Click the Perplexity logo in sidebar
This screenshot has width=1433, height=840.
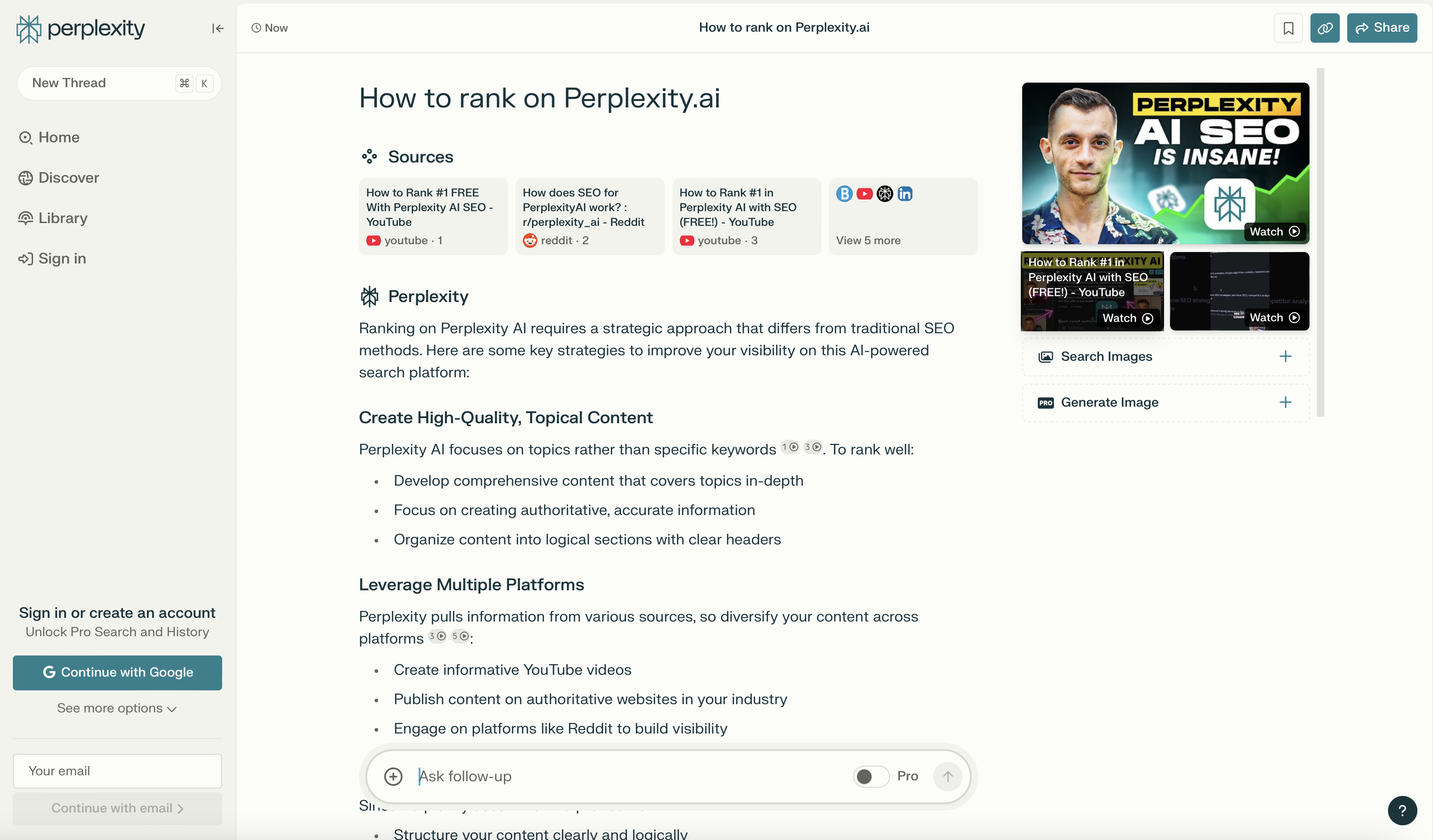coord(80,28)
